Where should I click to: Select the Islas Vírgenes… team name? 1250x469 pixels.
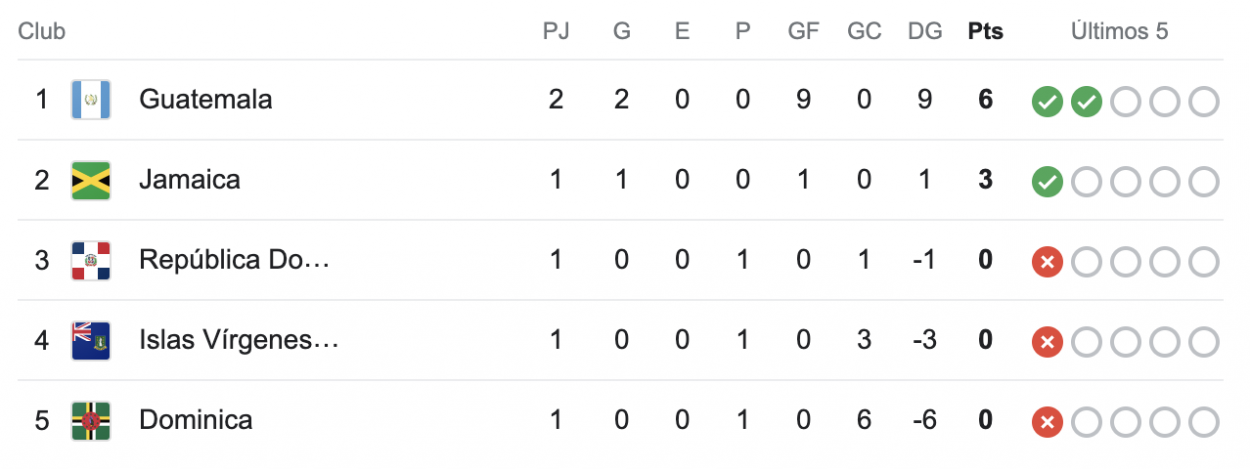coord(239,339)
